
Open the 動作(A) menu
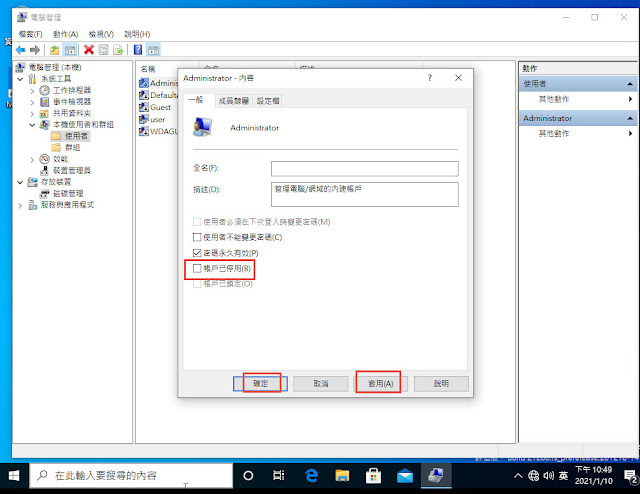click(x=65, y=34)
